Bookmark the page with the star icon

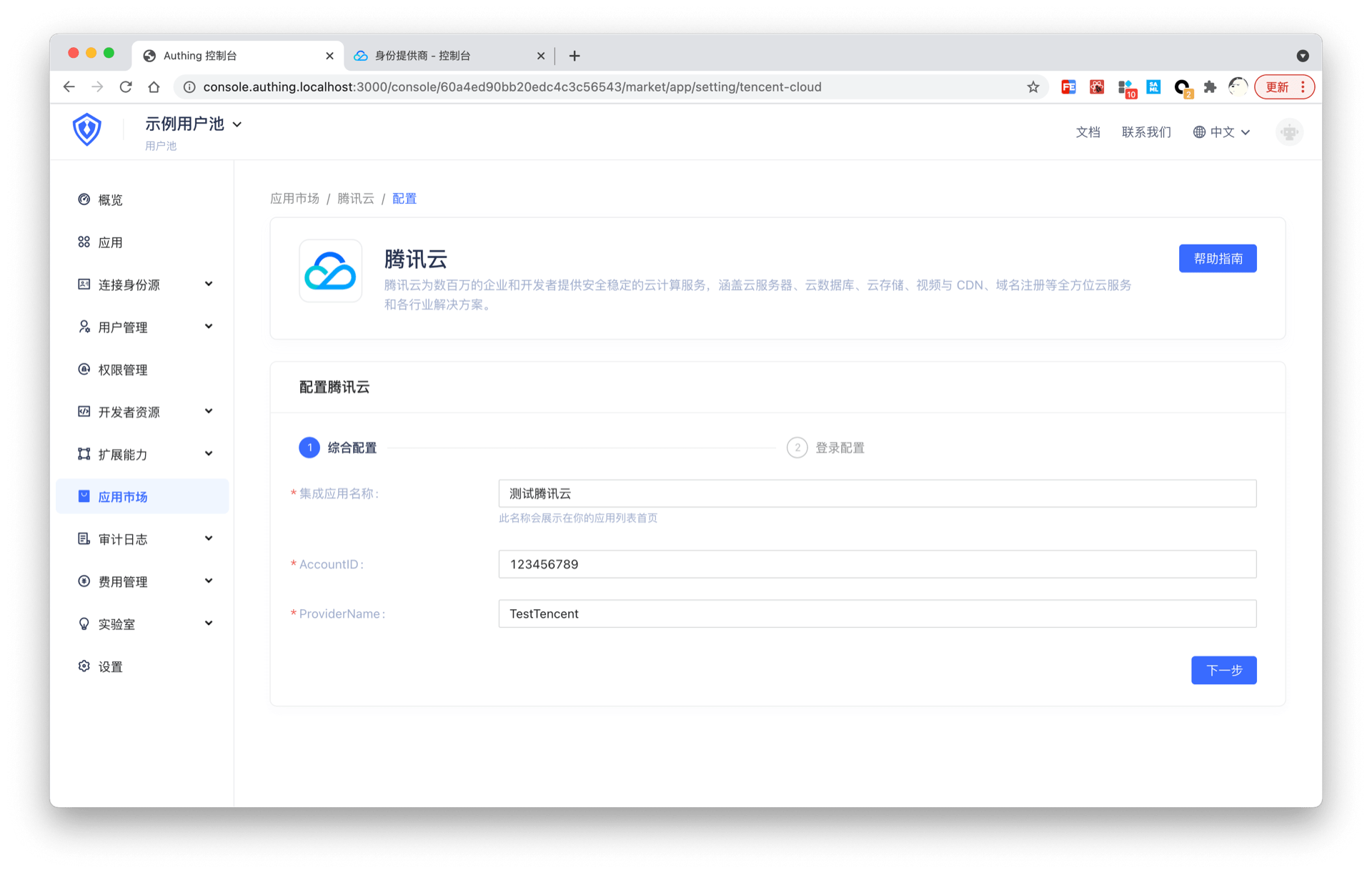pyautogui.click(x=1032, y=87)
